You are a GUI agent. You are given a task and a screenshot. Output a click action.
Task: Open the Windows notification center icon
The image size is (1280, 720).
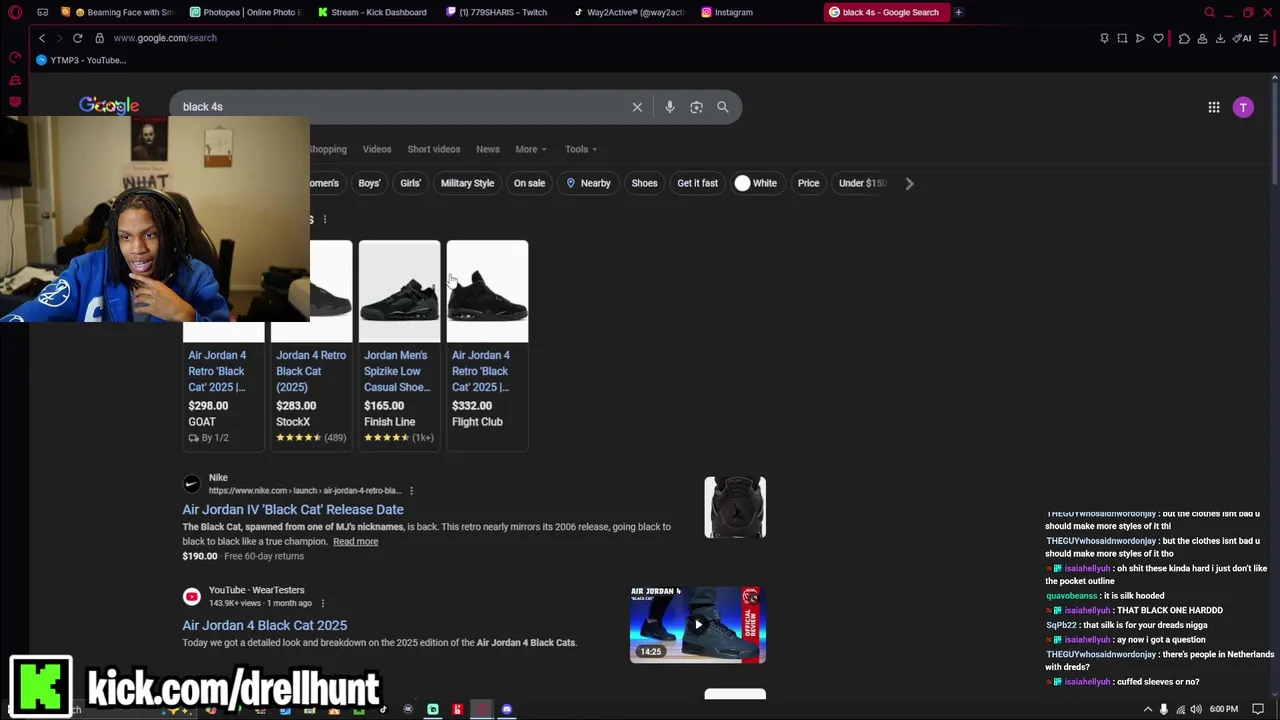[x=1258, y=709]
